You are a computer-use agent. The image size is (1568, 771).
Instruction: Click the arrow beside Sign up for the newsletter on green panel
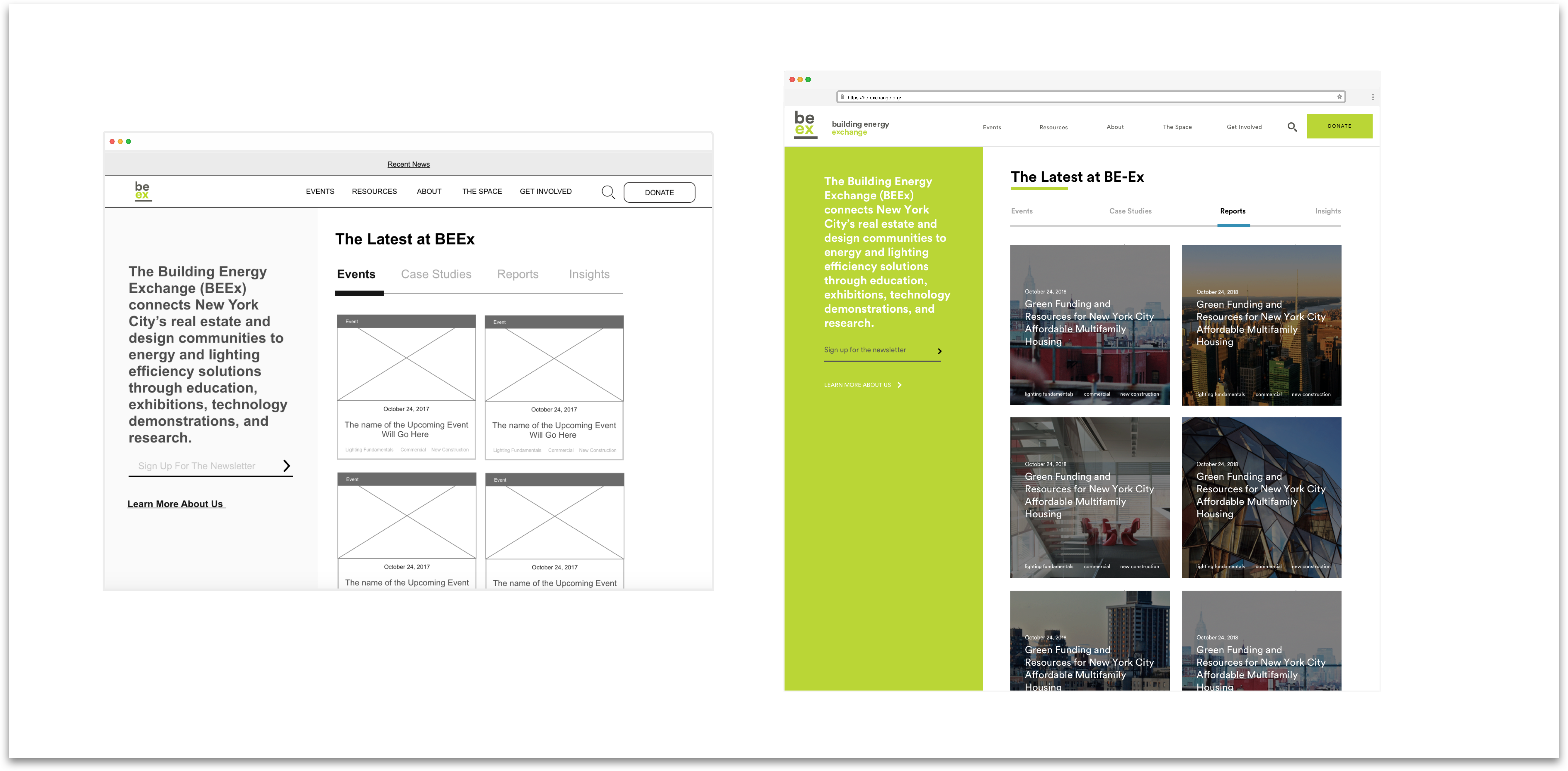940,351
